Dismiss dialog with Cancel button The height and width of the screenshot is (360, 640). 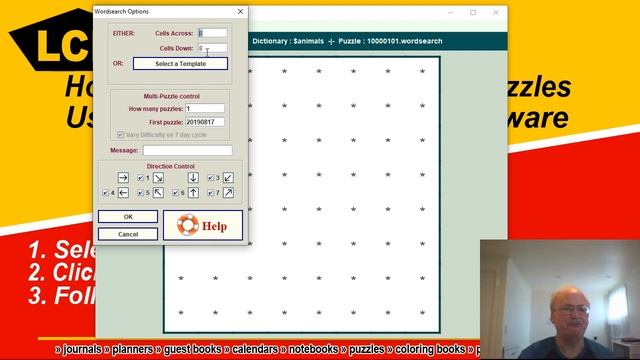tap(128, 234)
